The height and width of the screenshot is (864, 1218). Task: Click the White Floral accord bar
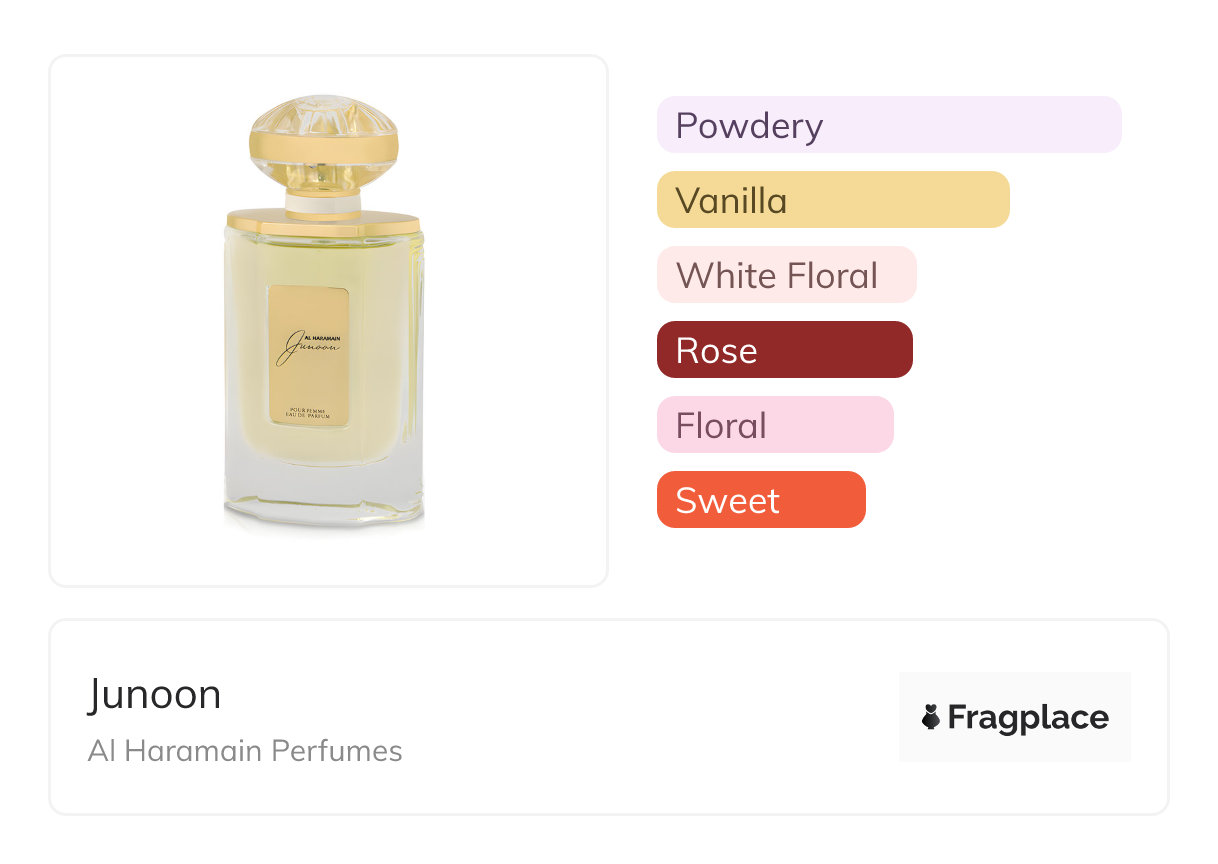tap(786, 275)
